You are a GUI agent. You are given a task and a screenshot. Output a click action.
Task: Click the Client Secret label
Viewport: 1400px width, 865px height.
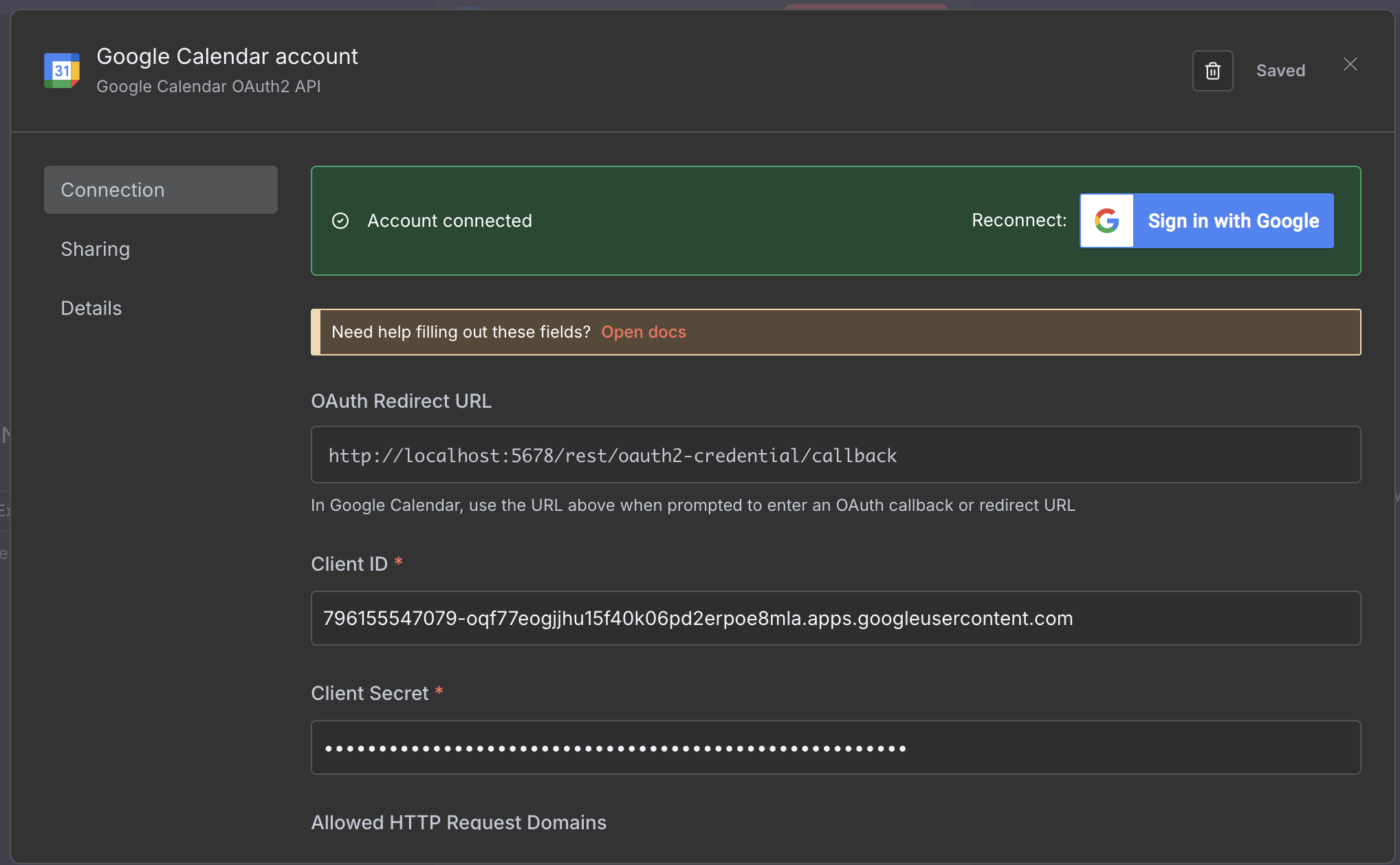(370, 693)
